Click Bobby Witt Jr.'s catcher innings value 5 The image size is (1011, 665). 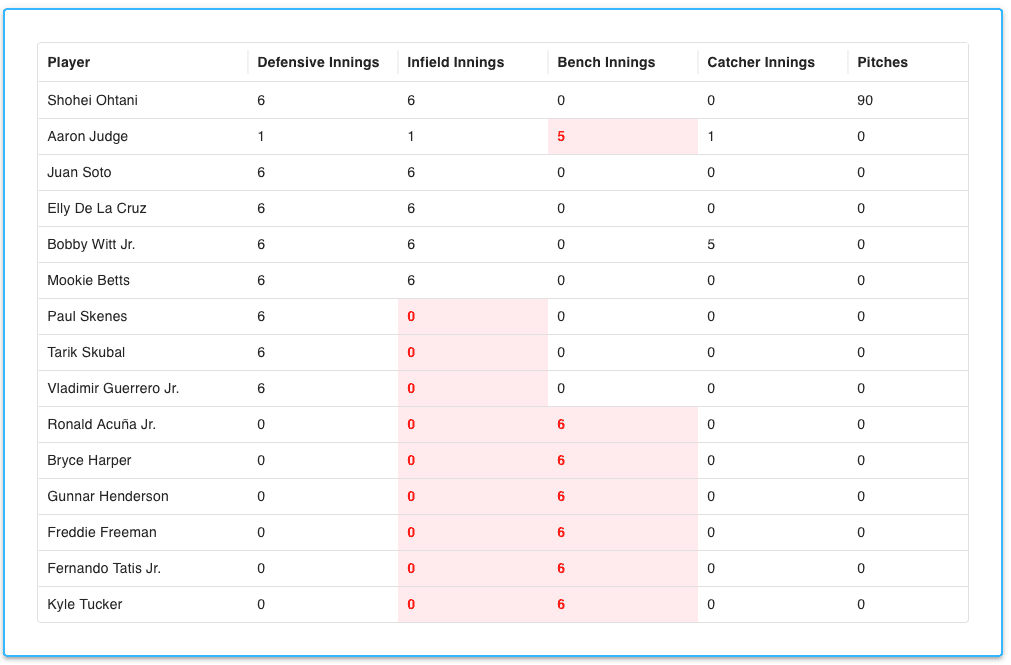[x=711, y=244]
